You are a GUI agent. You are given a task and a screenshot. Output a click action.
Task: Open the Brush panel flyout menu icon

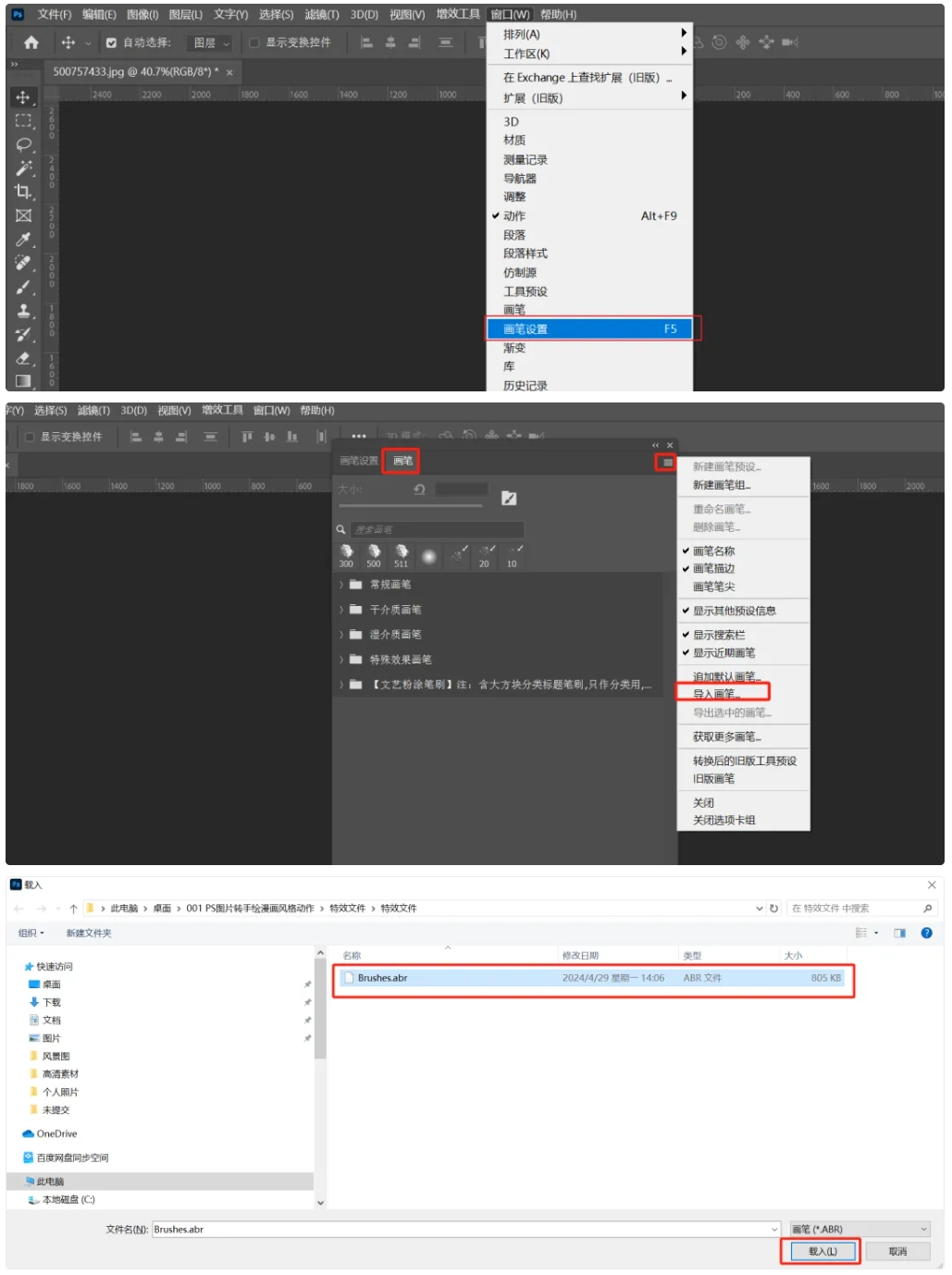[666, 463]
